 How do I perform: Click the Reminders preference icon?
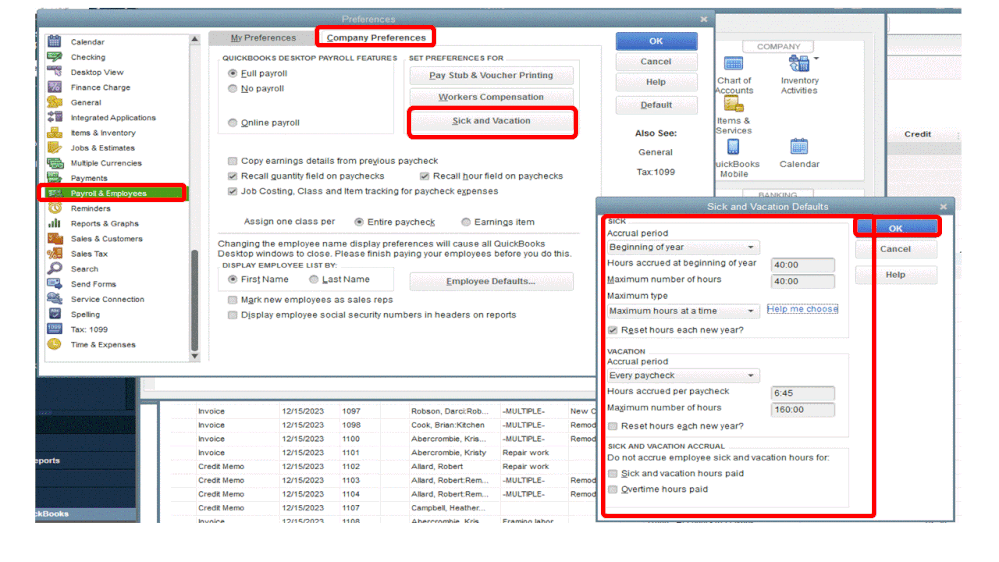55,208
